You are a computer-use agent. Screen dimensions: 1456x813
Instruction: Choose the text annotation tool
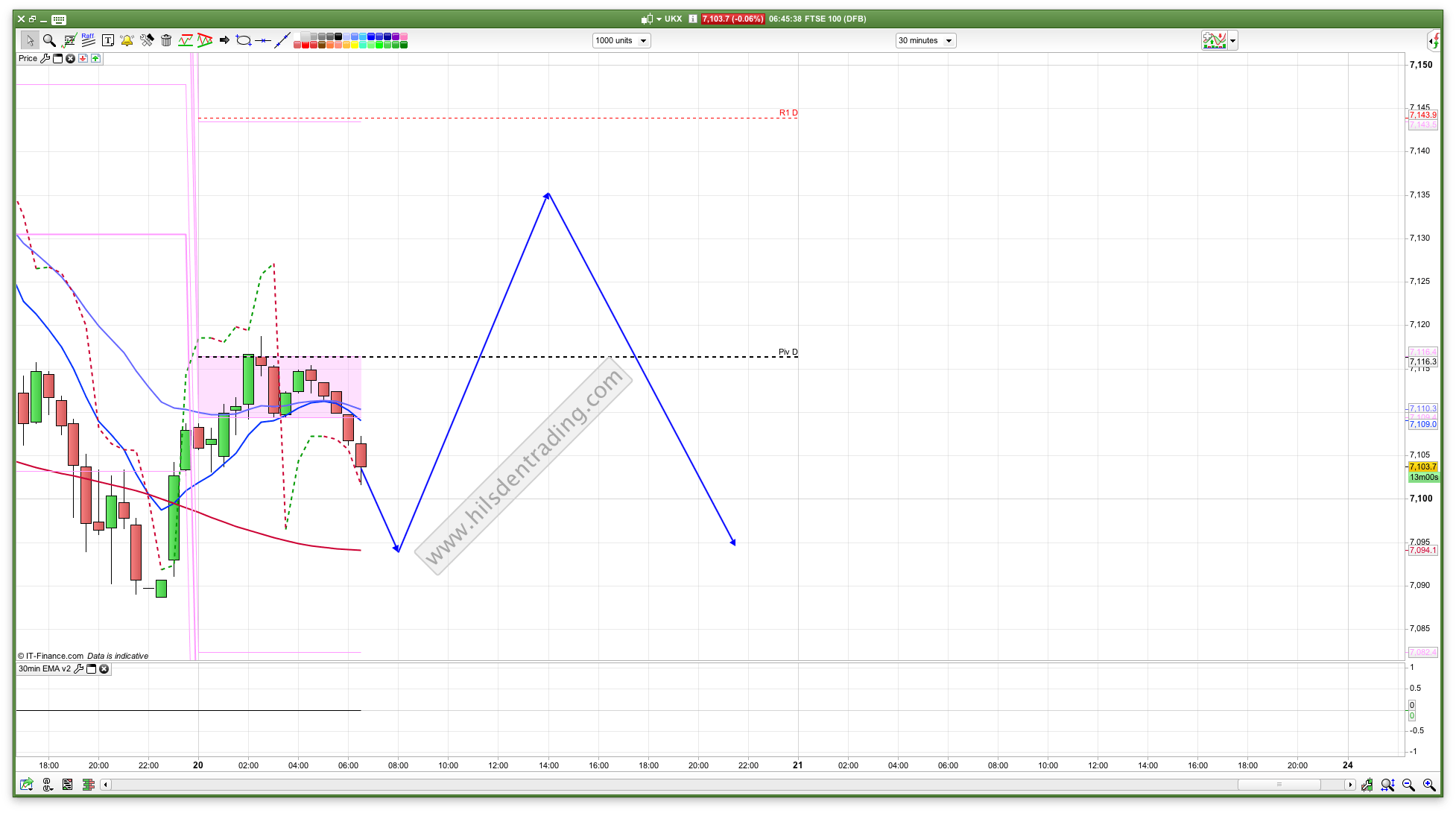tap(107, 40)
